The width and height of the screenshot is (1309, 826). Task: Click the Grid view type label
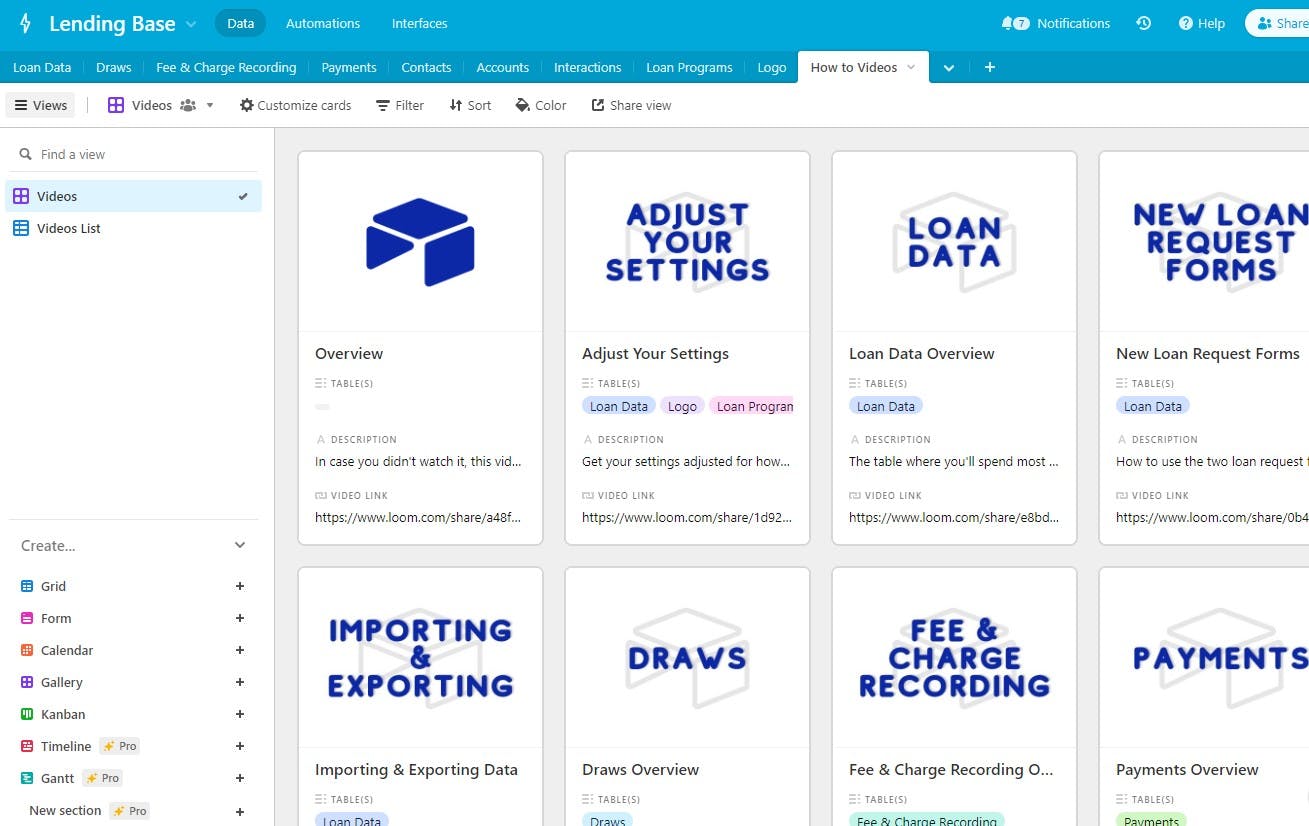53,586
